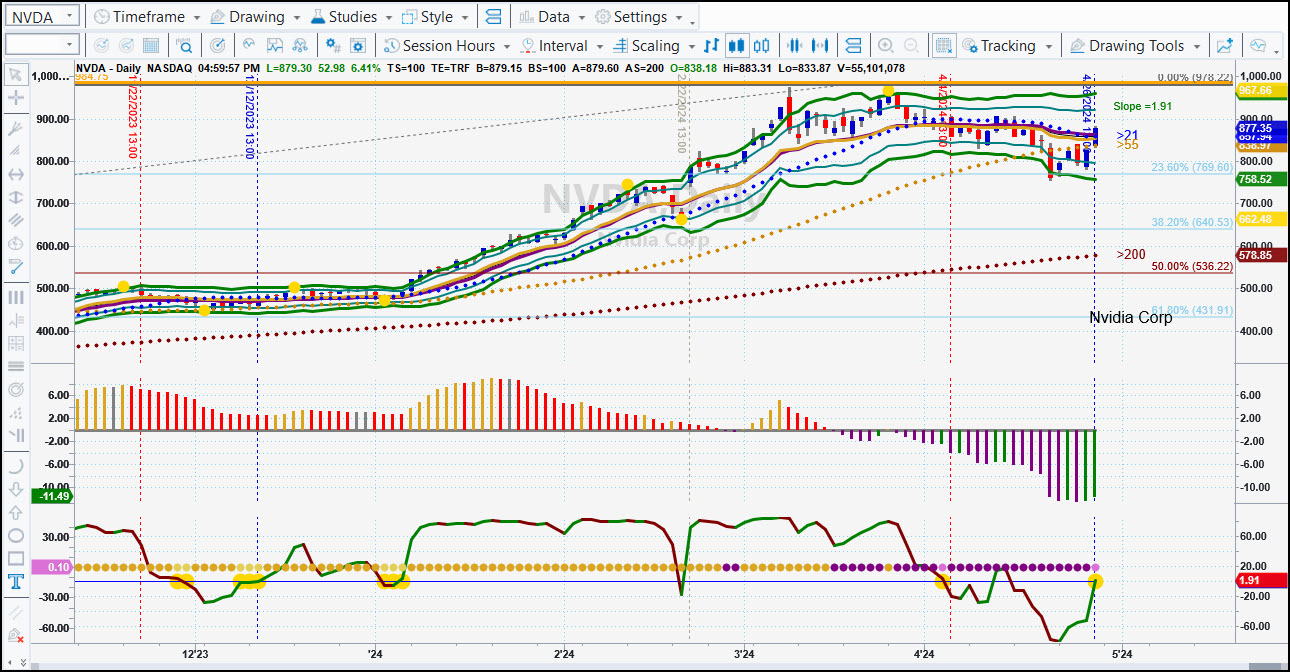Open the Timeframe menu

[147, 17]
